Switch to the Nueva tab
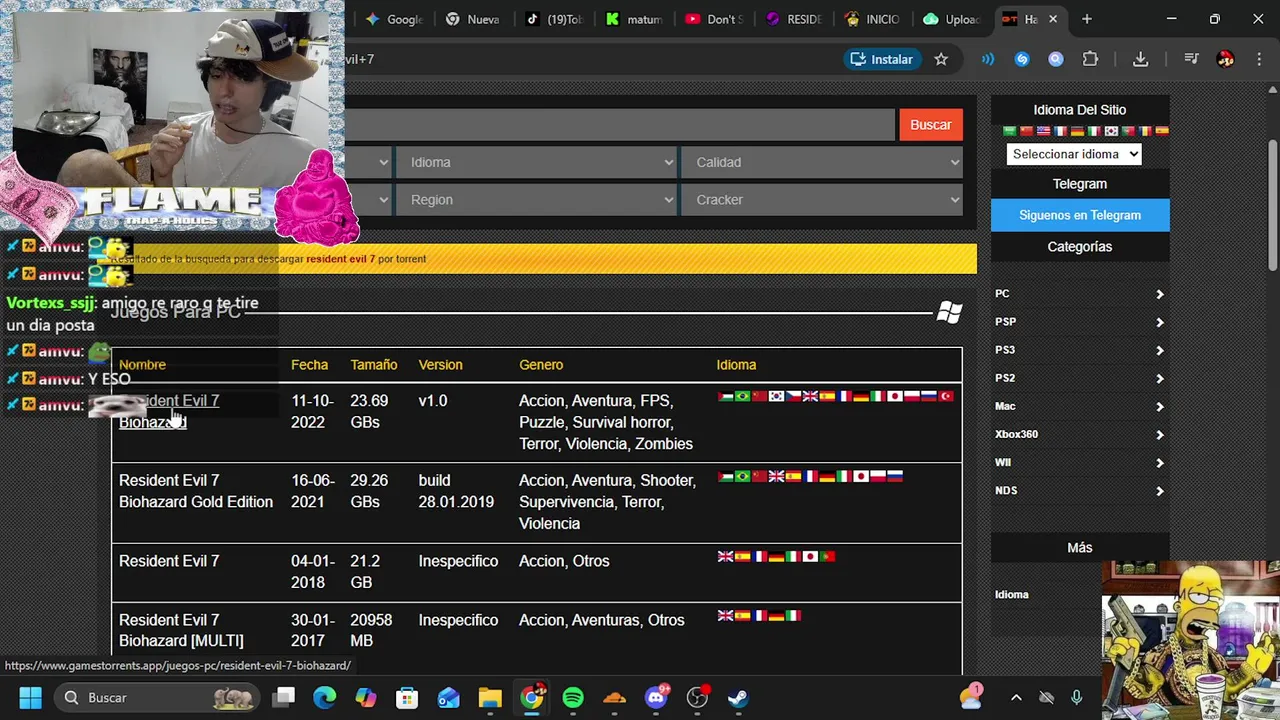 click(x=473, y=19)
